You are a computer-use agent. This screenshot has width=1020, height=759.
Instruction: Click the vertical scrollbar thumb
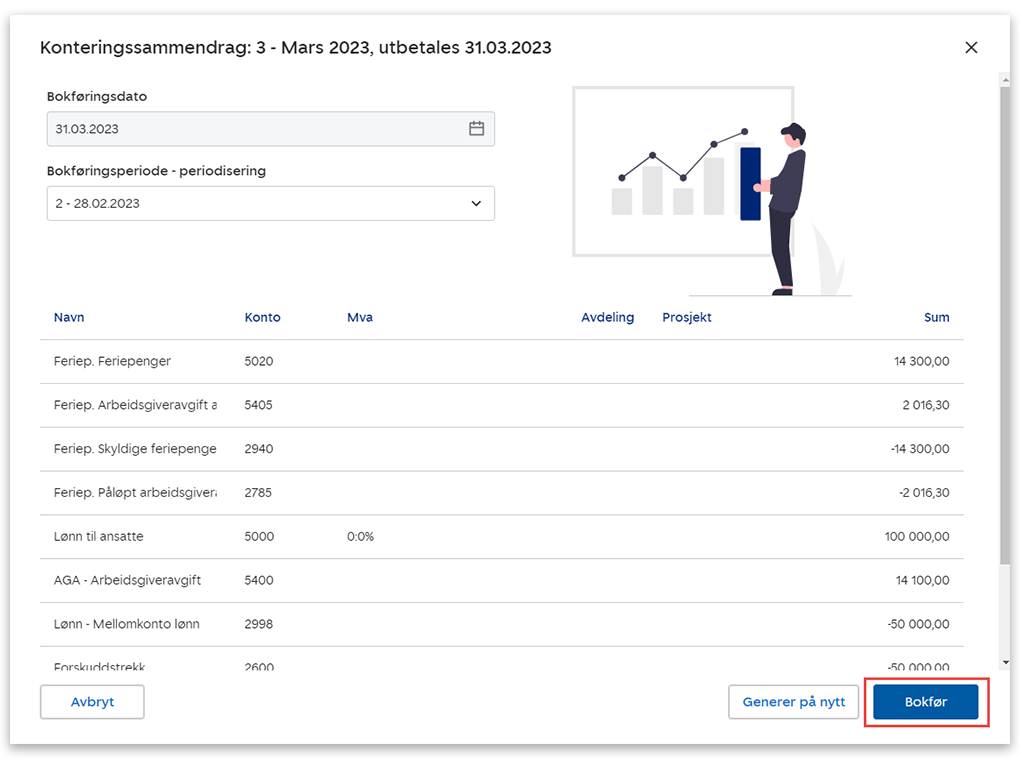[1004, 320]
